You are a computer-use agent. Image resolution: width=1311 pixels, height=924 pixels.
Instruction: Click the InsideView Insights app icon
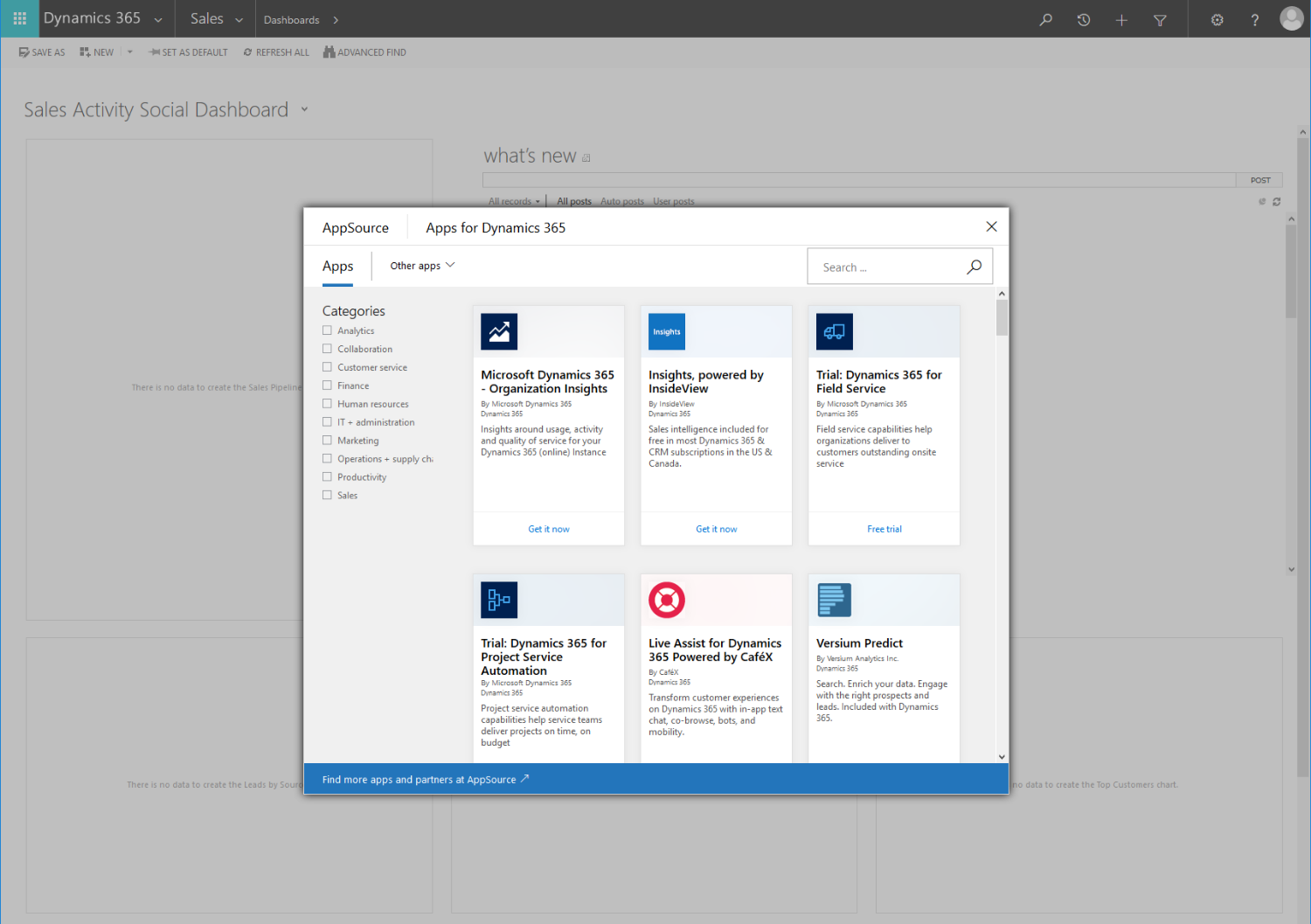(667, 331)
